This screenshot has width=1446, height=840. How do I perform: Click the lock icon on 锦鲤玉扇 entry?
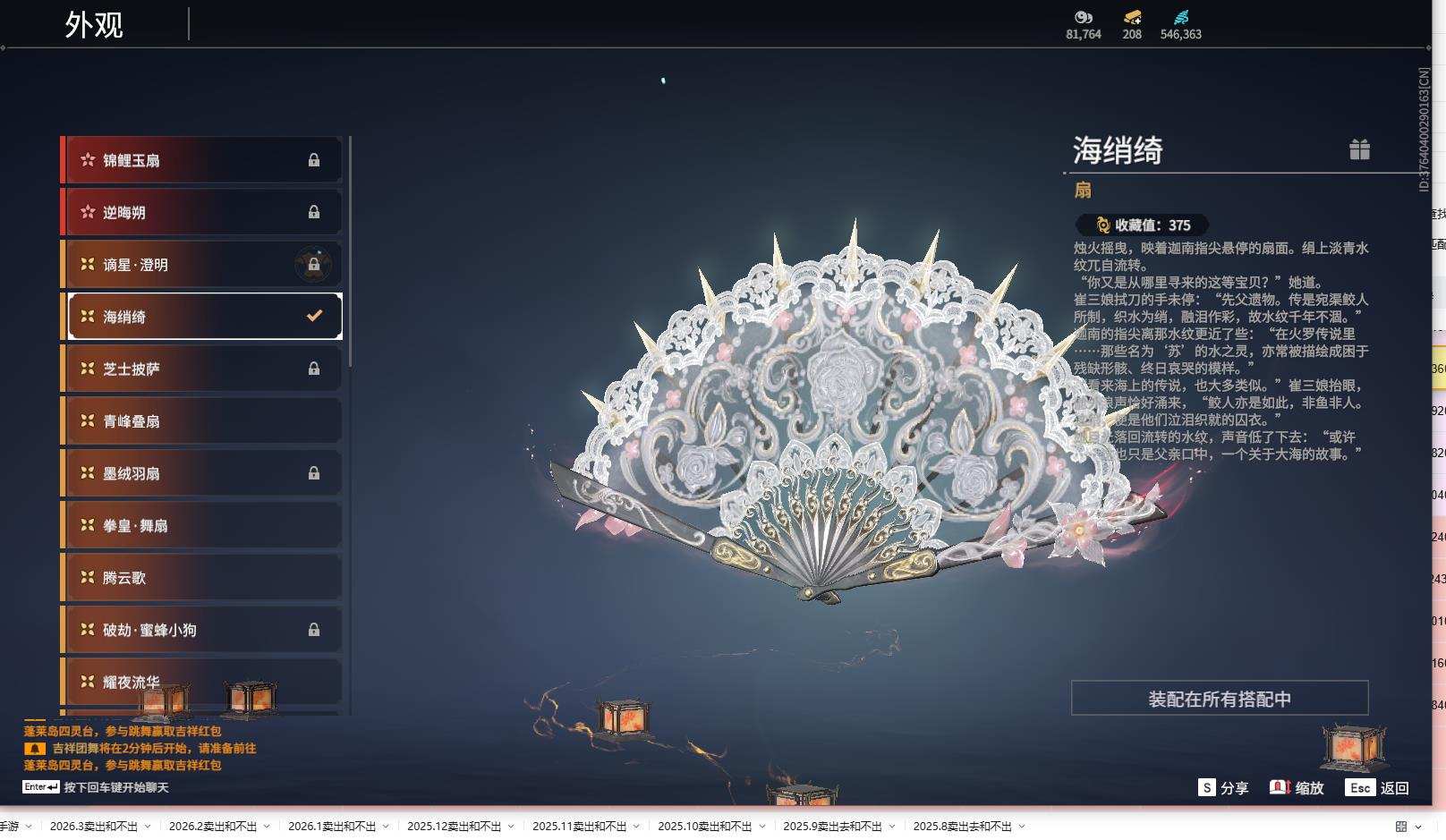[314, 159]
